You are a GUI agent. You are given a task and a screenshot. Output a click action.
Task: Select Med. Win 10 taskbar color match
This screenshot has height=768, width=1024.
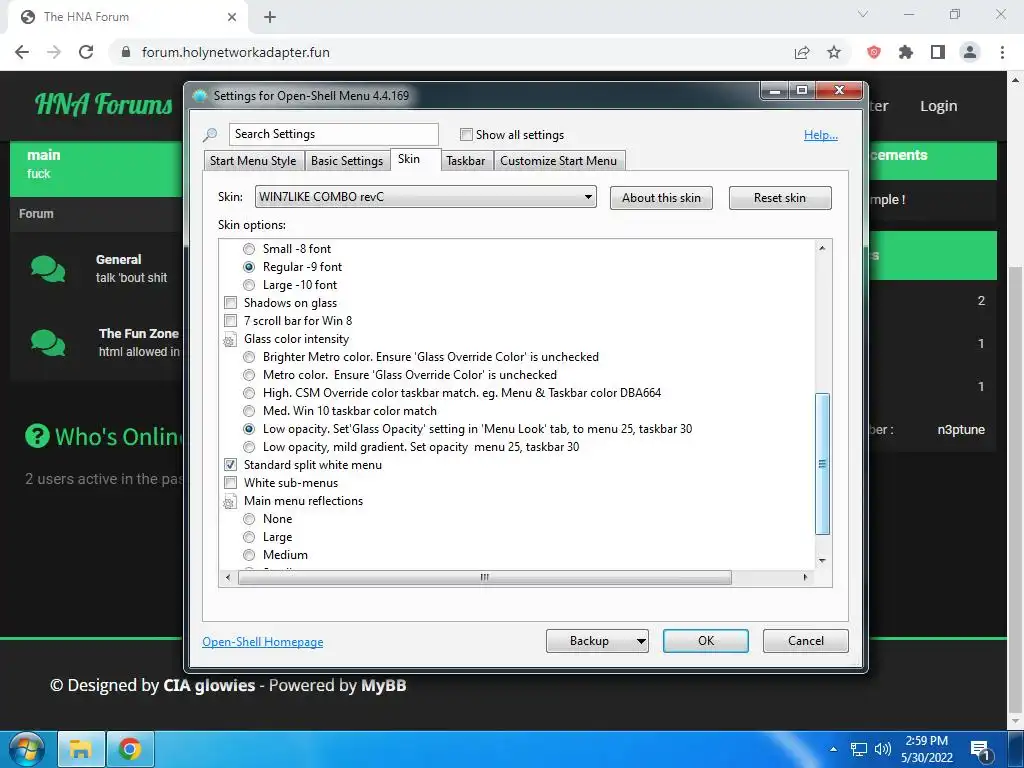pos(249,411)
